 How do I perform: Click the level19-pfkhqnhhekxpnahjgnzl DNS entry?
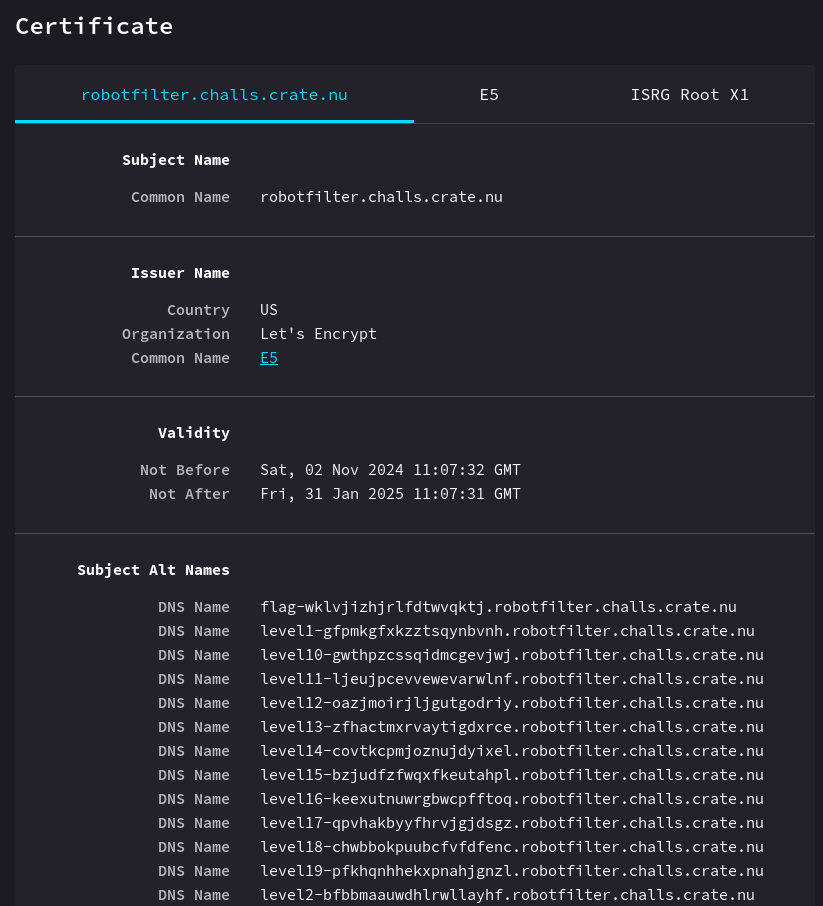coord(512,870)
